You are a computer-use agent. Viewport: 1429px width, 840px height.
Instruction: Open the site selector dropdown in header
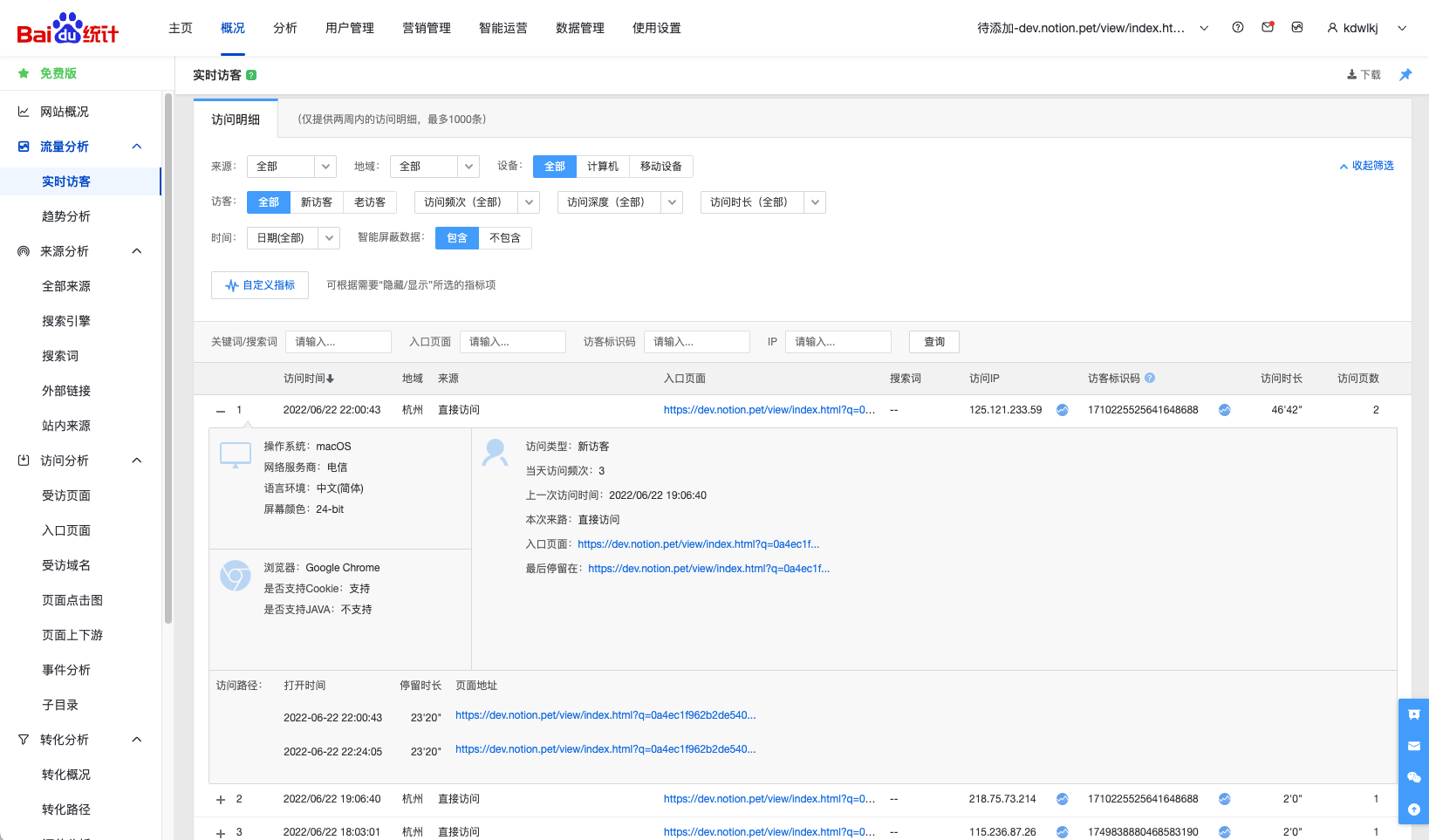[1092, 28]
